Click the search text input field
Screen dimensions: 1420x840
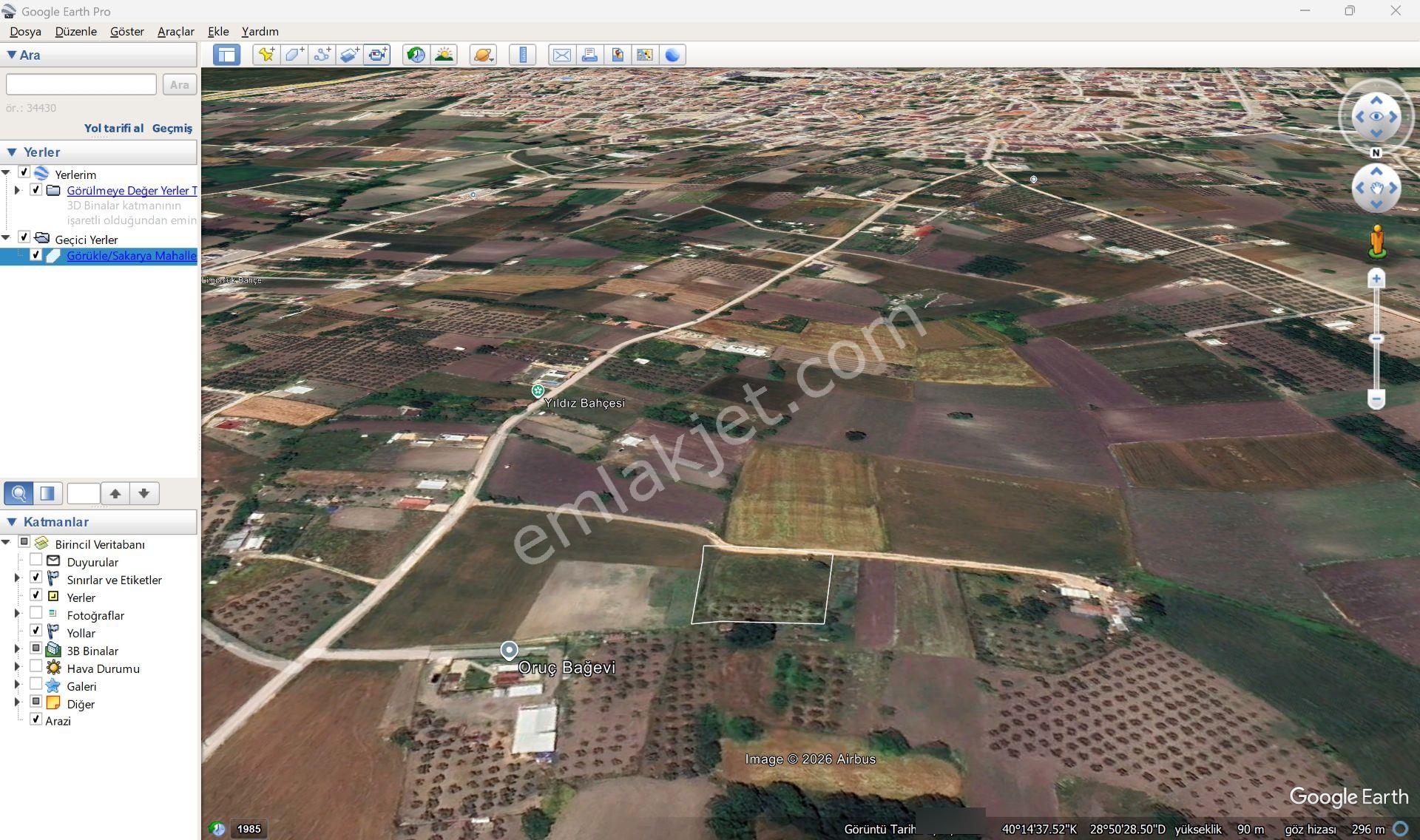tap(81, 84)
